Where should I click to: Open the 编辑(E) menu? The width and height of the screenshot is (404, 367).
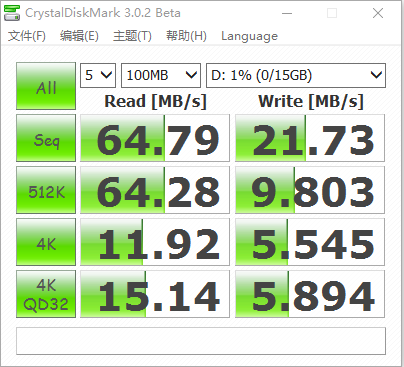pos(79,36)
